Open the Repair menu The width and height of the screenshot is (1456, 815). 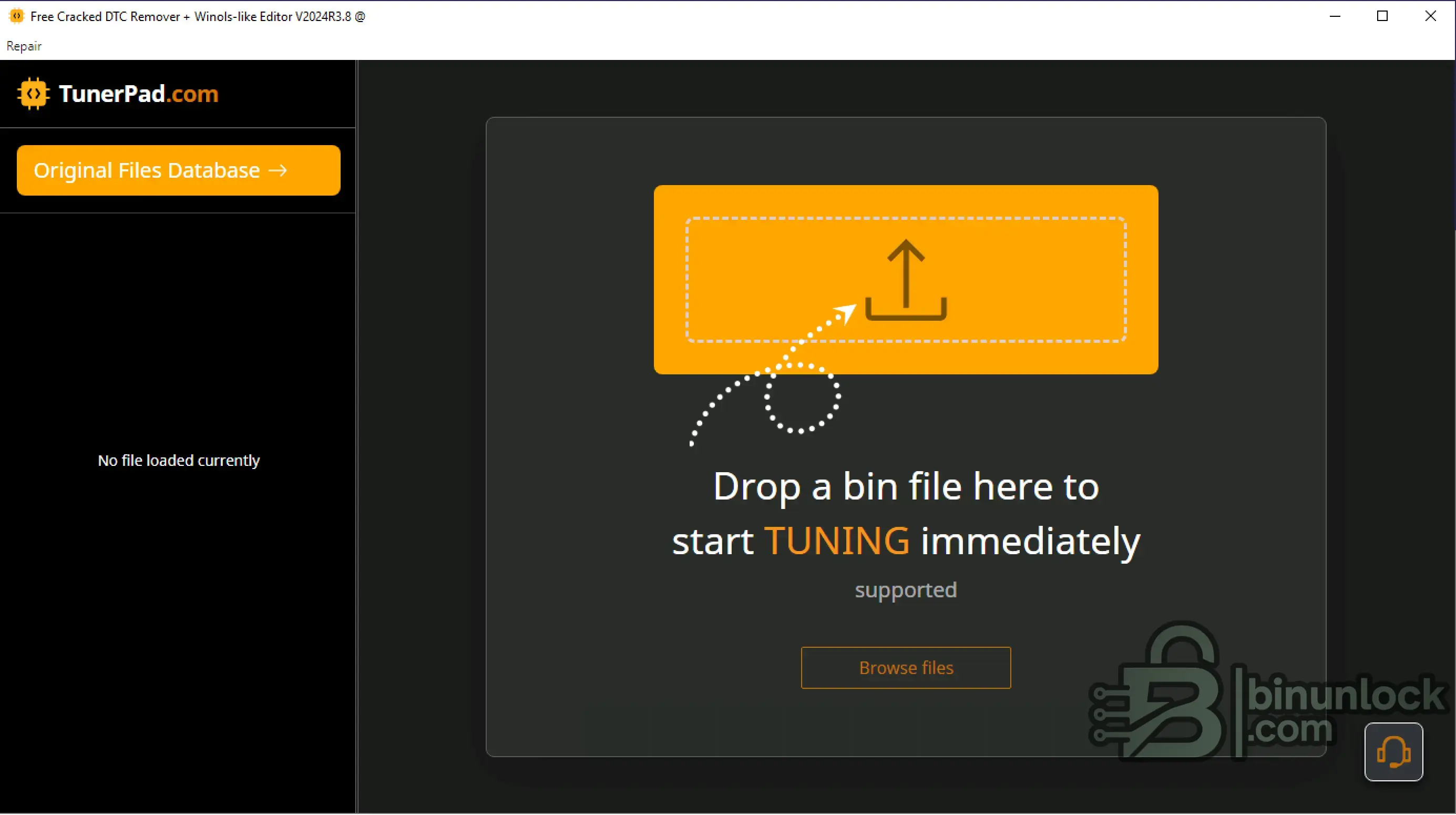[x=24, y=46]
